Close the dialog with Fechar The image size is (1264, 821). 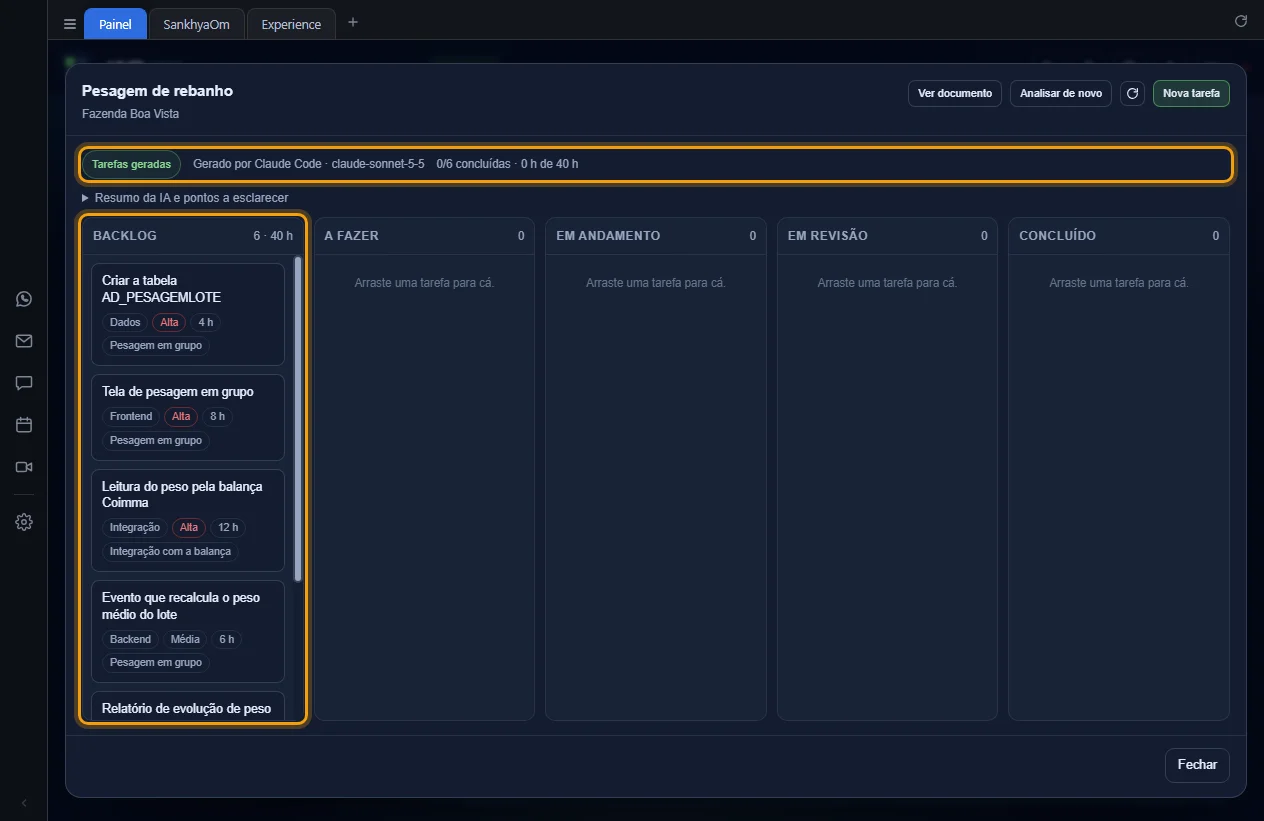pyautogui.click(x=1197, y=765)
